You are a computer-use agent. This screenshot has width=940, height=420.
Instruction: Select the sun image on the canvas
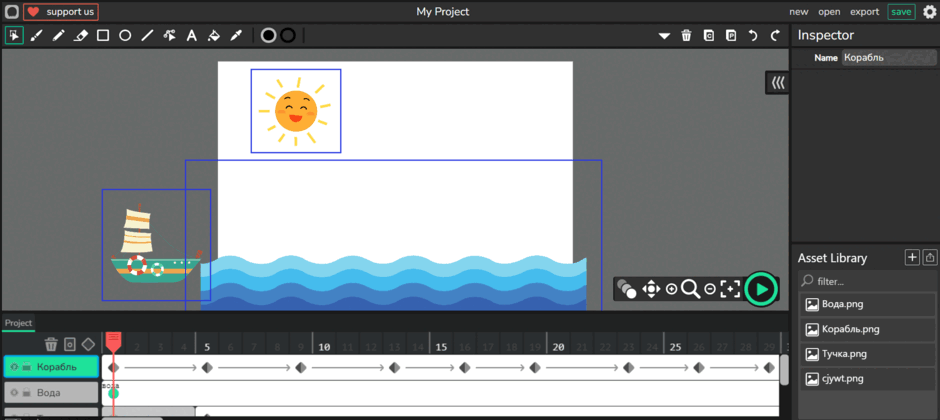click(295, 111)
